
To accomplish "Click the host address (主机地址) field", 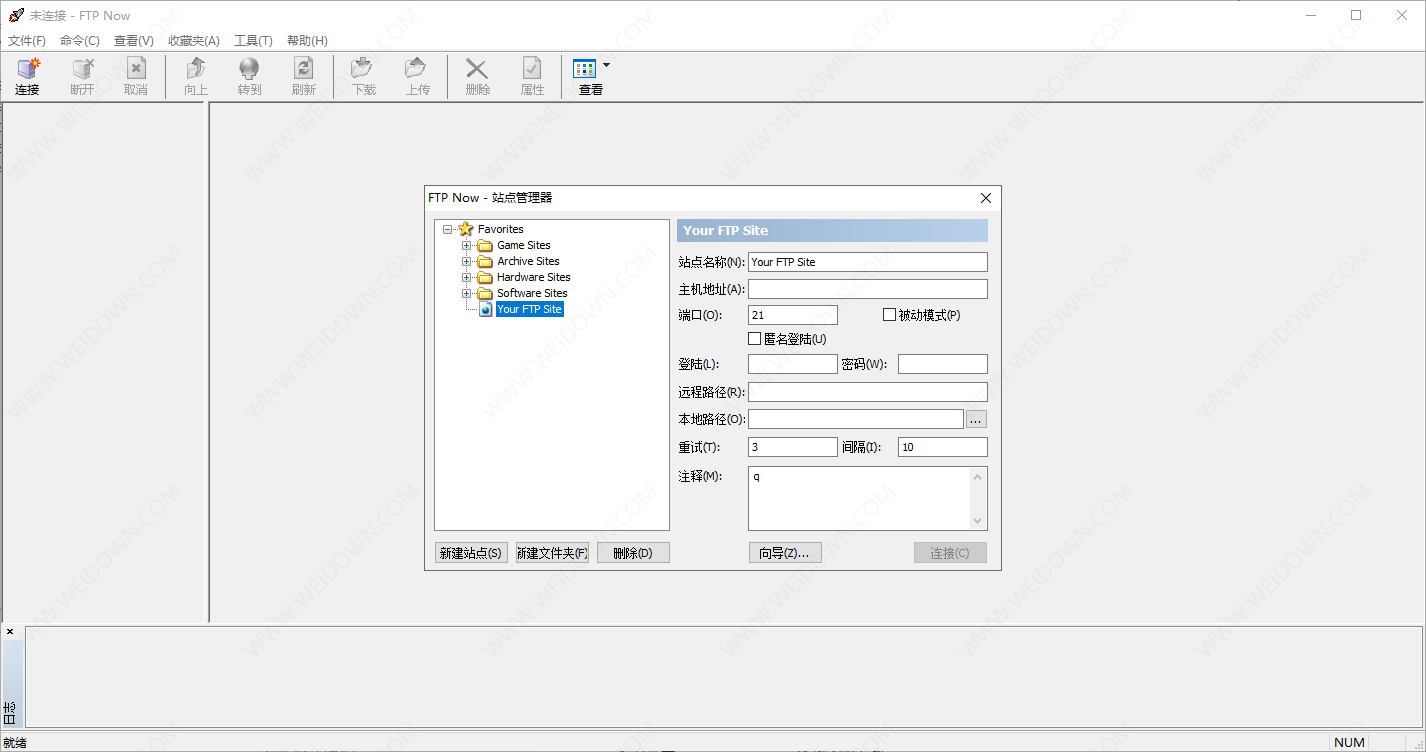I will [868, 289].
